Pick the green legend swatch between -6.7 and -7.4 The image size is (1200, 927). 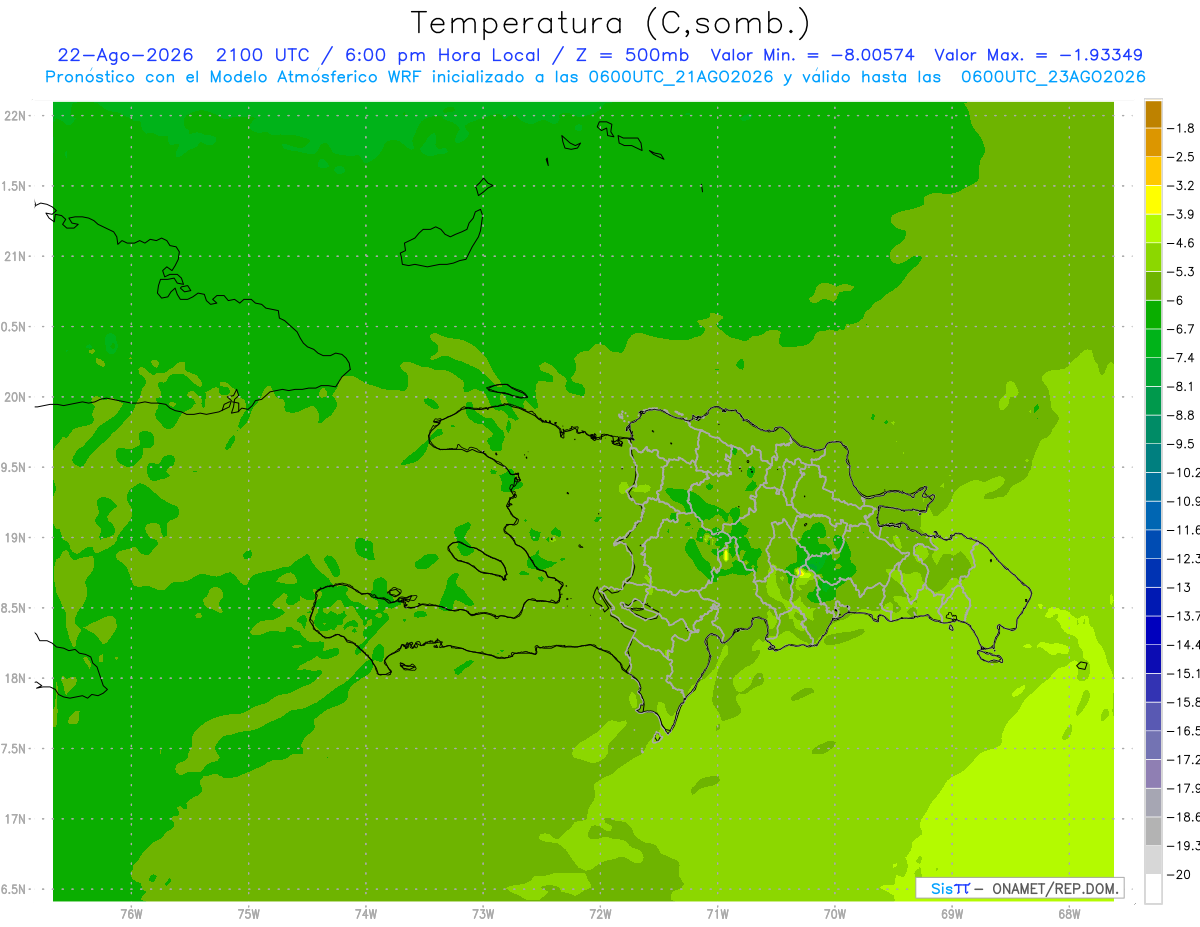(x=1153, y=343)
